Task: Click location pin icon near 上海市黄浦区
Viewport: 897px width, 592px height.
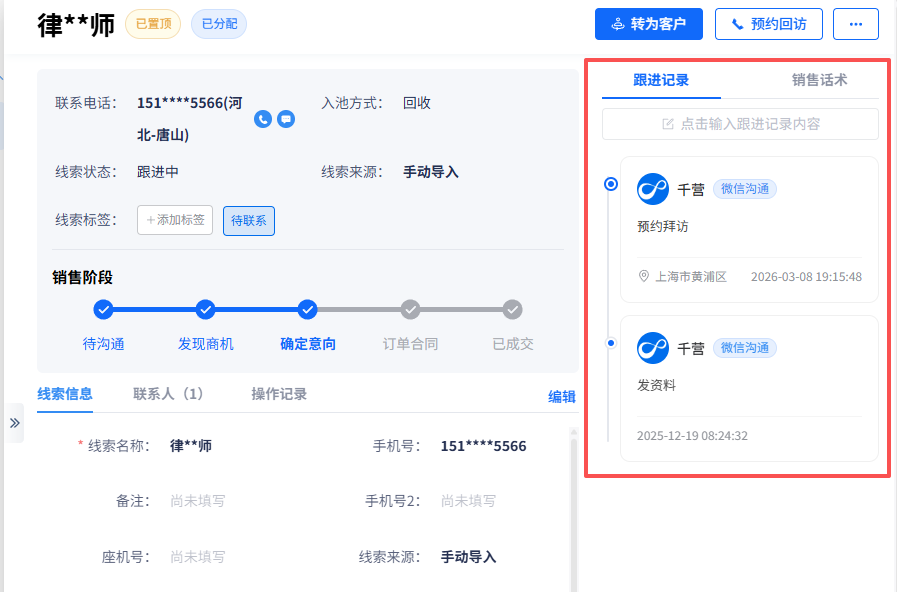Action: pyautogui.click(x=644, y=277)
